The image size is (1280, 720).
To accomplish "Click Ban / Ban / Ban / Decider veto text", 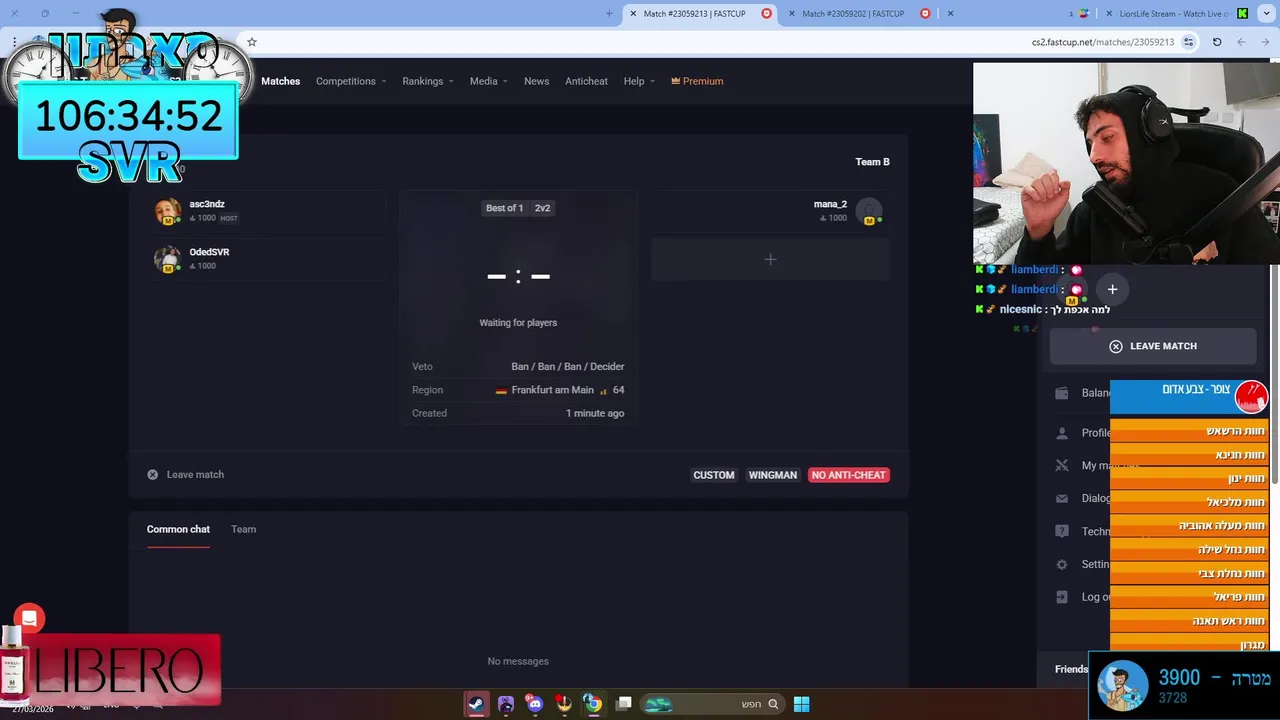I will pos(568,367).
